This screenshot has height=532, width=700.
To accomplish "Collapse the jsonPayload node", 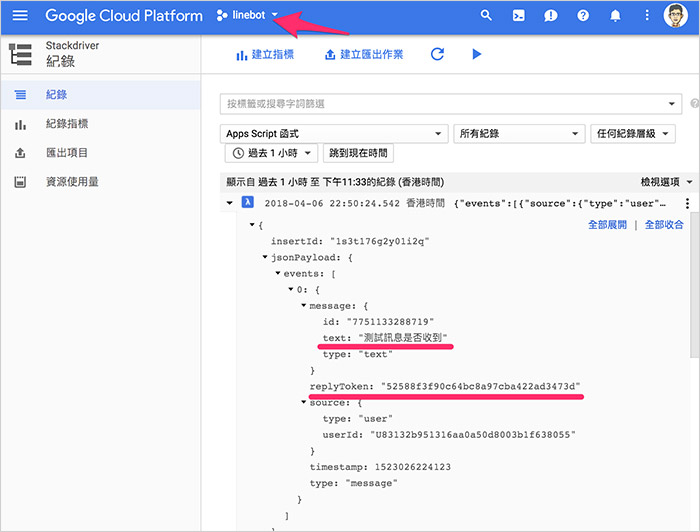I will 265,257.
